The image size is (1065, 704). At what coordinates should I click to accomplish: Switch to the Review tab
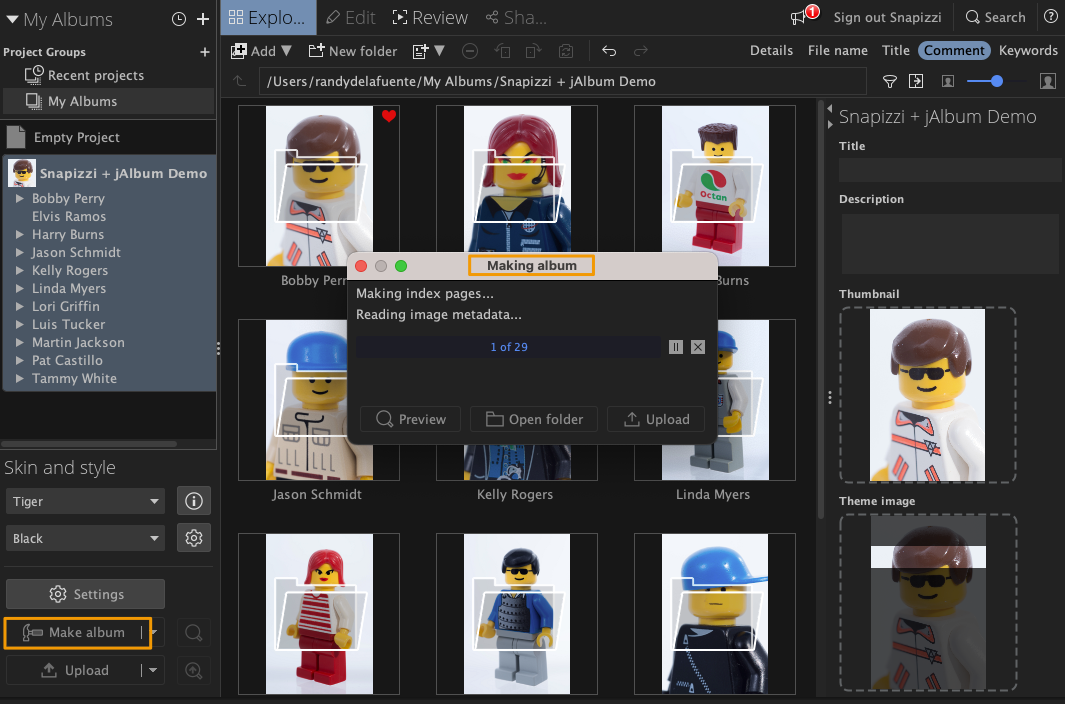point(431,18)
